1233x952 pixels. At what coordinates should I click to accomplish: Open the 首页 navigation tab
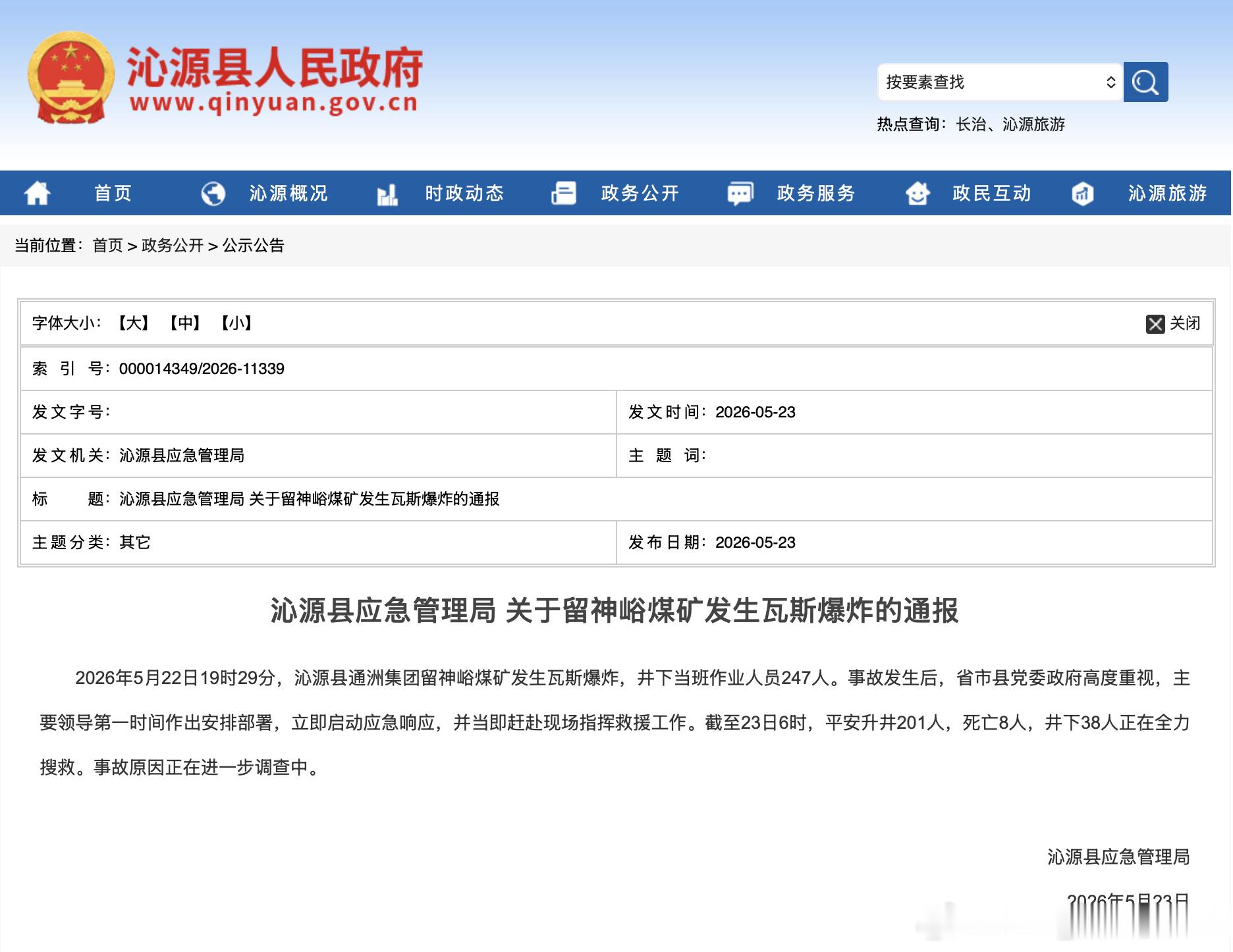(113, 194)
